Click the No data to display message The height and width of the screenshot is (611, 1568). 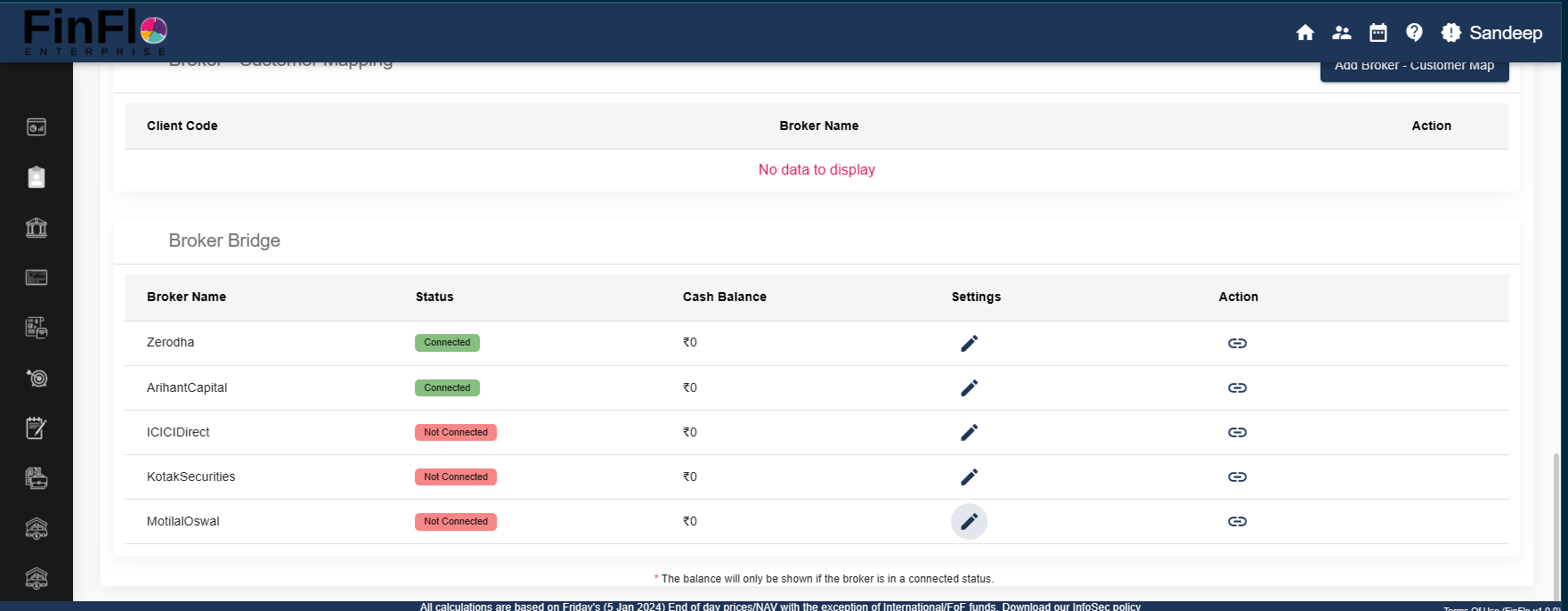pyautogui.click(x=816, y=169)
